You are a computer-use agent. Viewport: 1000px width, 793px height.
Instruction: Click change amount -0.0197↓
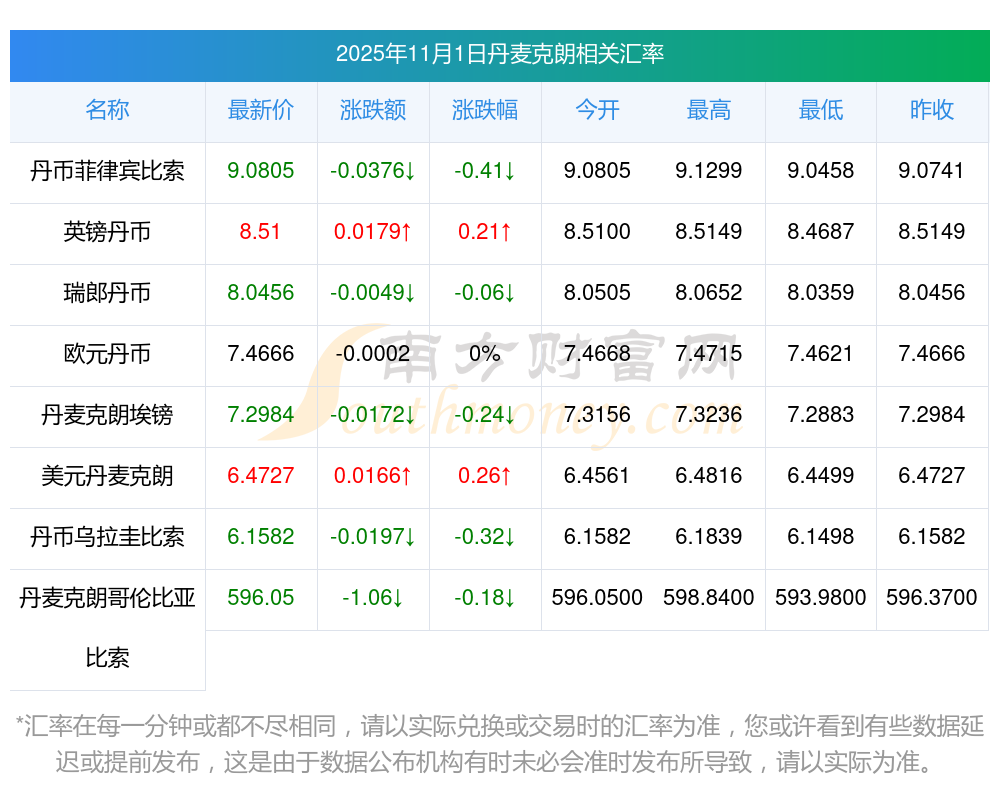pyautogui.click(x=373, y=536)
